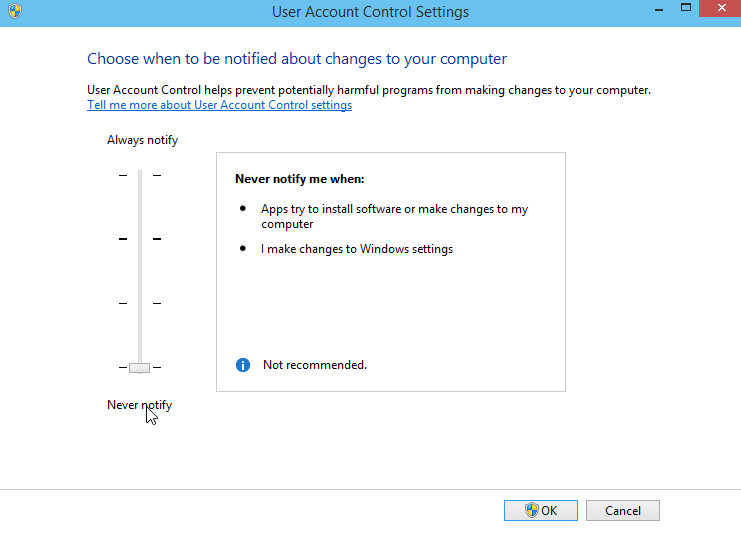
Task: Click the Never notify label
Action: click(x=139, y=405)
